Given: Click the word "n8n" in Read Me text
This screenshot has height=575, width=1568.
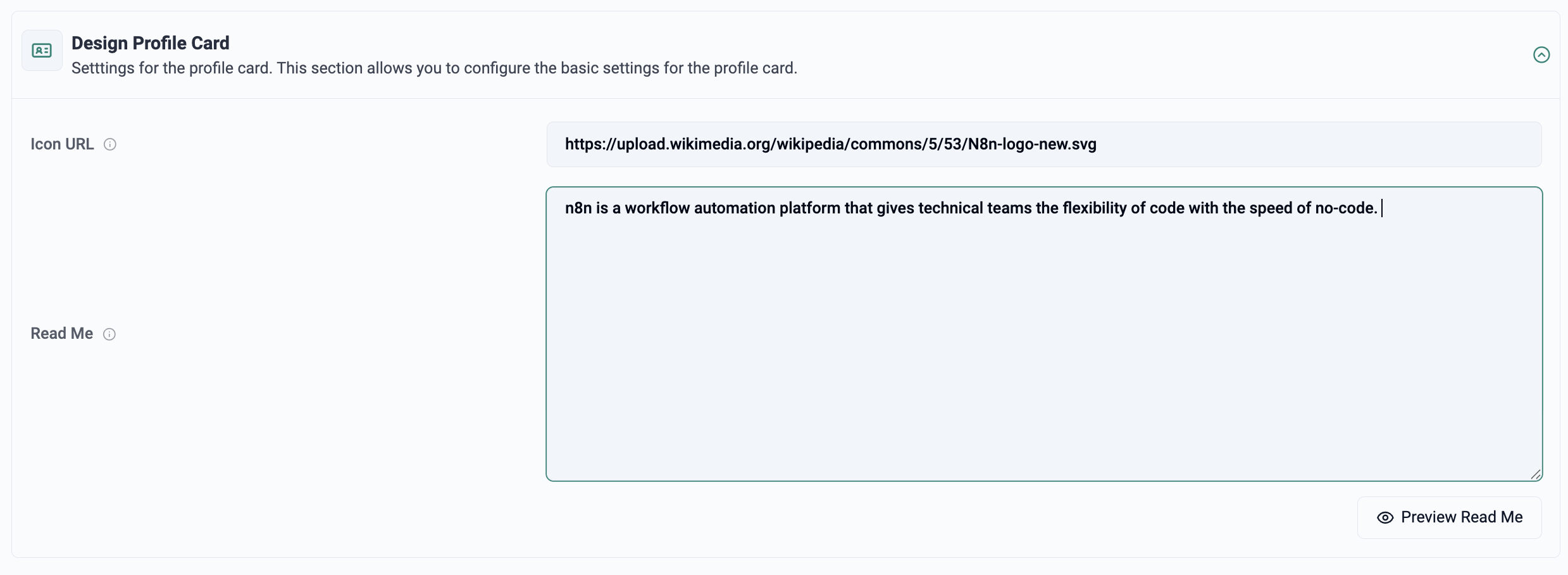Looking at the screenshot, I should [578, 208].
